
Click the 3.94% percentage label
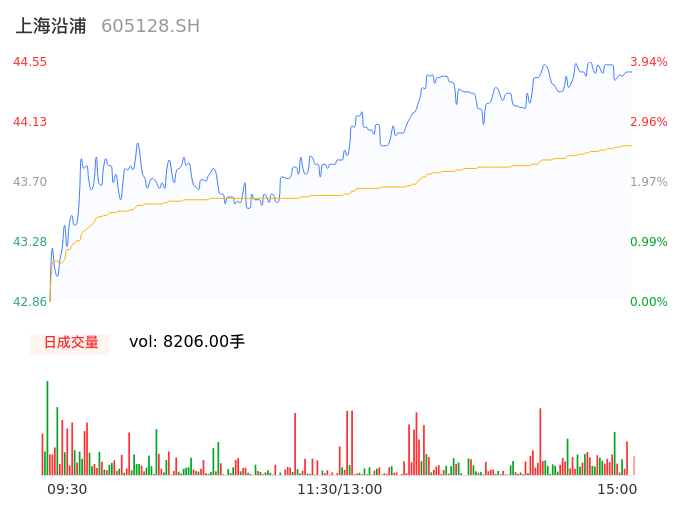pos(648,62)
